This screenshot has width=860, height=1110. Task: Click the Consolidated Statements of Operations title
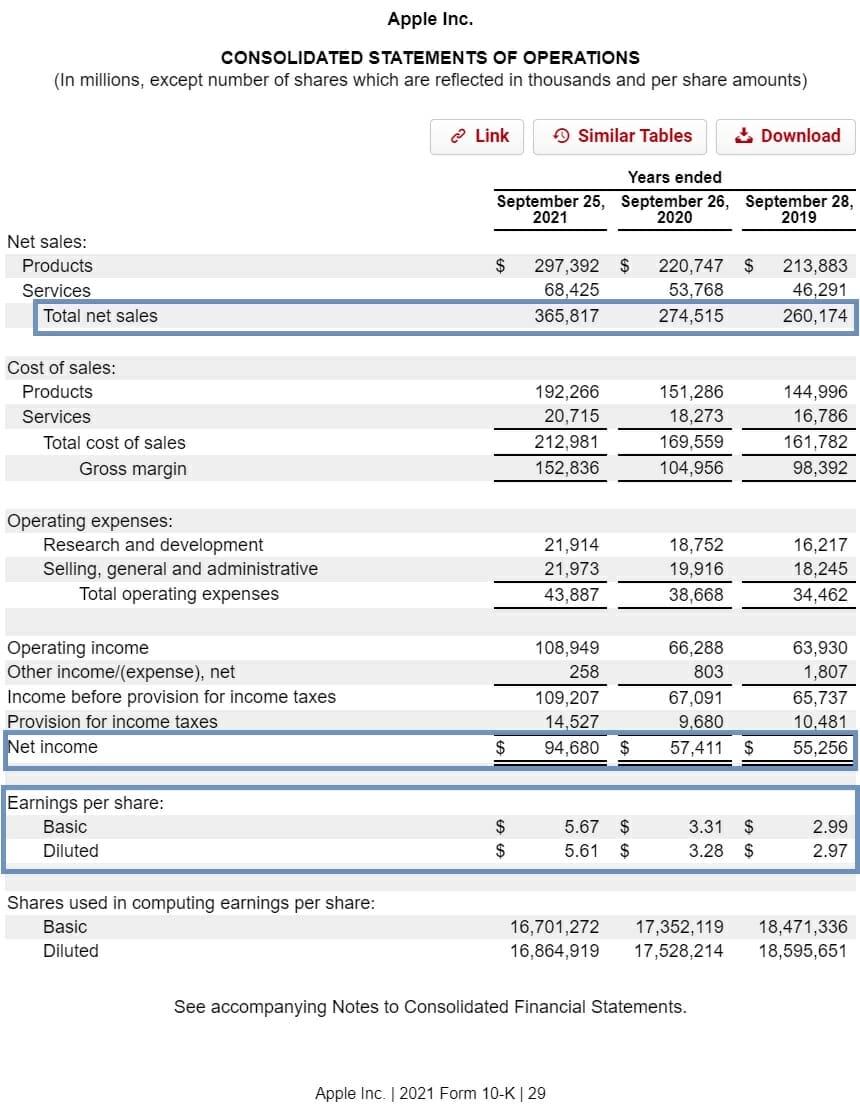tap(430, 57)
